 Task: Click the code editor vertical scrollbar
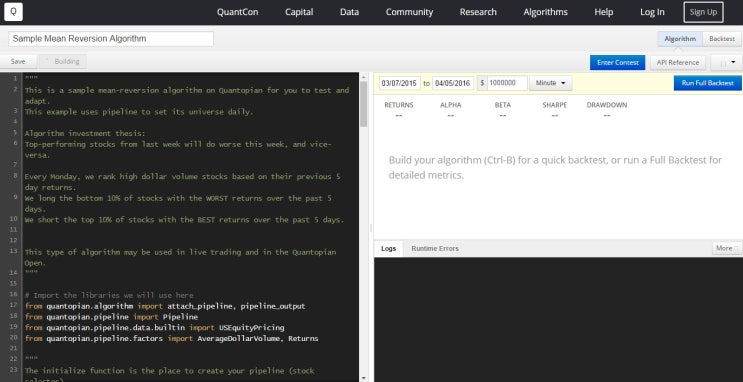[363, 227]
